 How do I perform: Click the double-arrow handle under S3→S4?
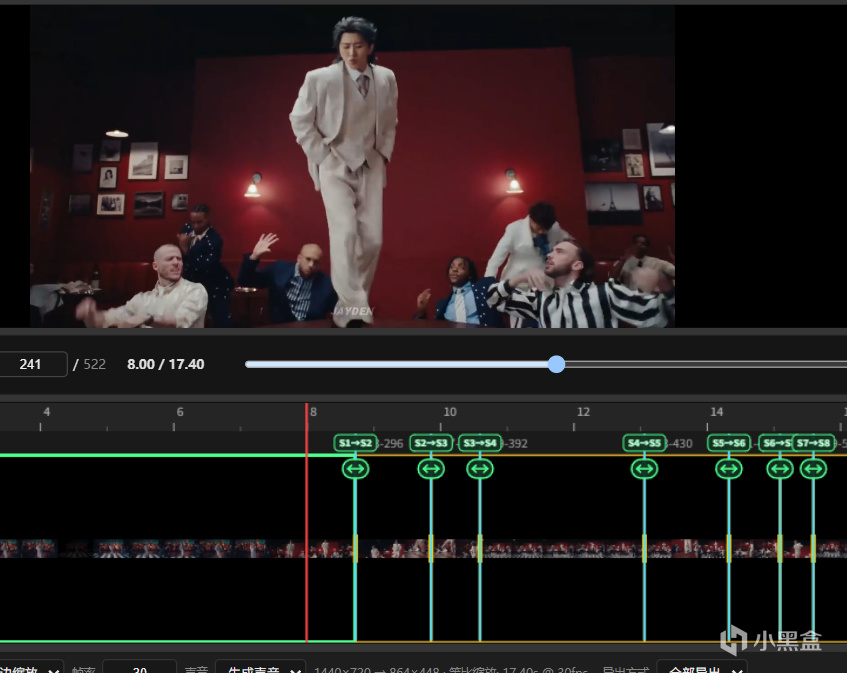pos(480,469)
